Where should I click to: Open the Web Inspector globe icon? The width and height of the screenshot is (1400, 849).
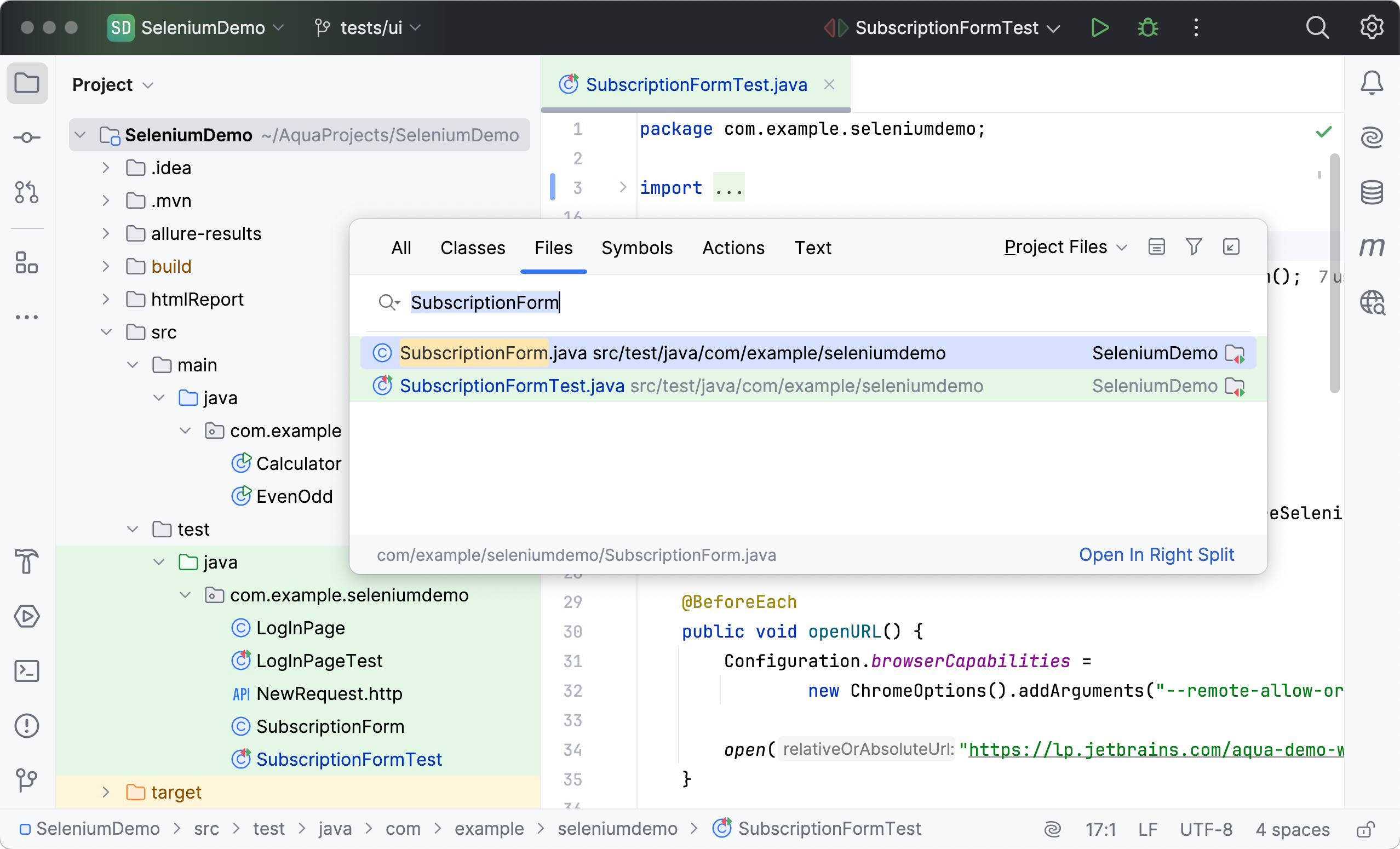pyautogui.click(x=1372, y=302)
